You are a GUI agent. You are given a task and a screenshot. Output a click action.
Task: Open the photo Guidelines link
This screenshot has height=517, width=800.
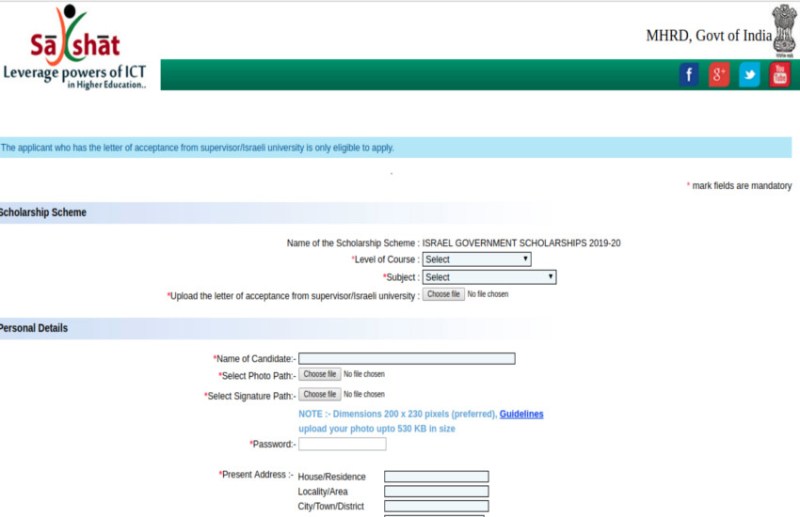tap(521, 414)
